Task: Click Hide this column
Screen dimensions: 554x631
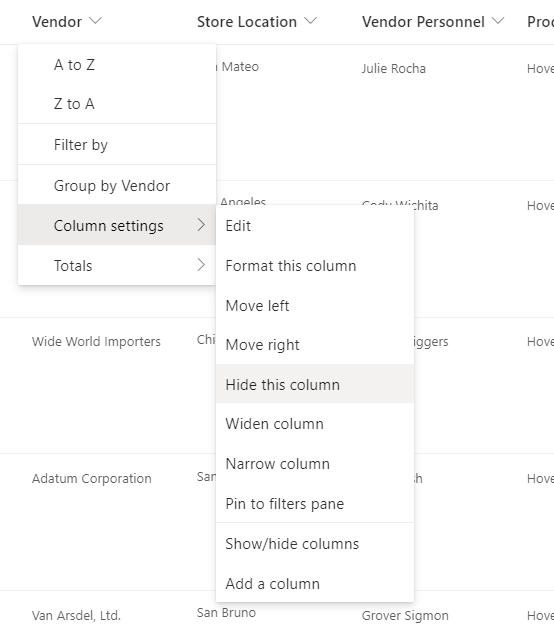Action: [315, 384]
